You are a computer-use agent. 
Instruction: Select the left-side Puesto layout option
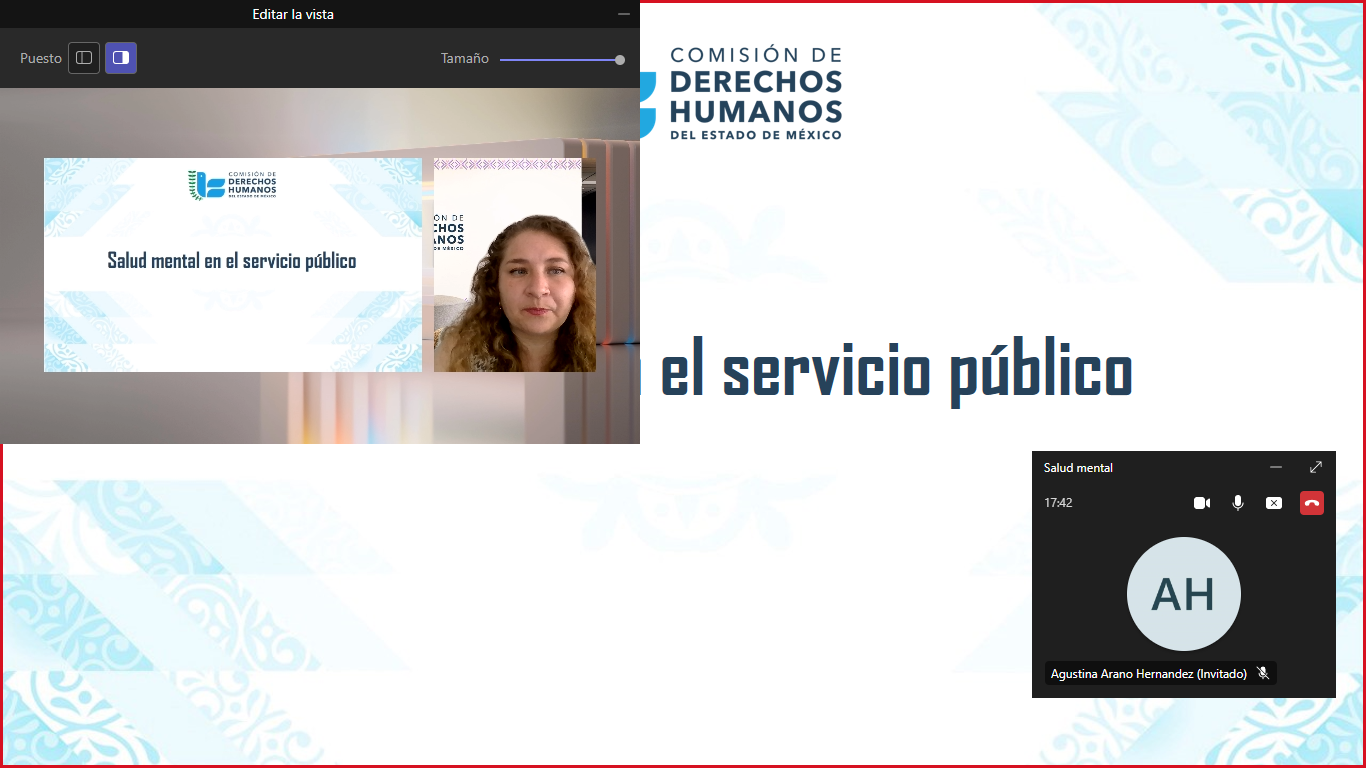coord(84,58)
